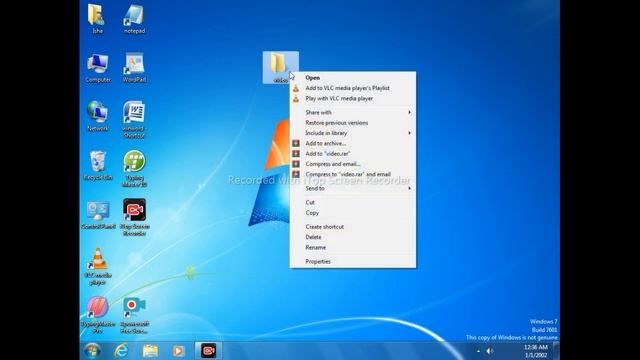This screenshot has height=360, width=640.
Task: Choose Add to archive... entry
Action: click(x=353, y=143)
